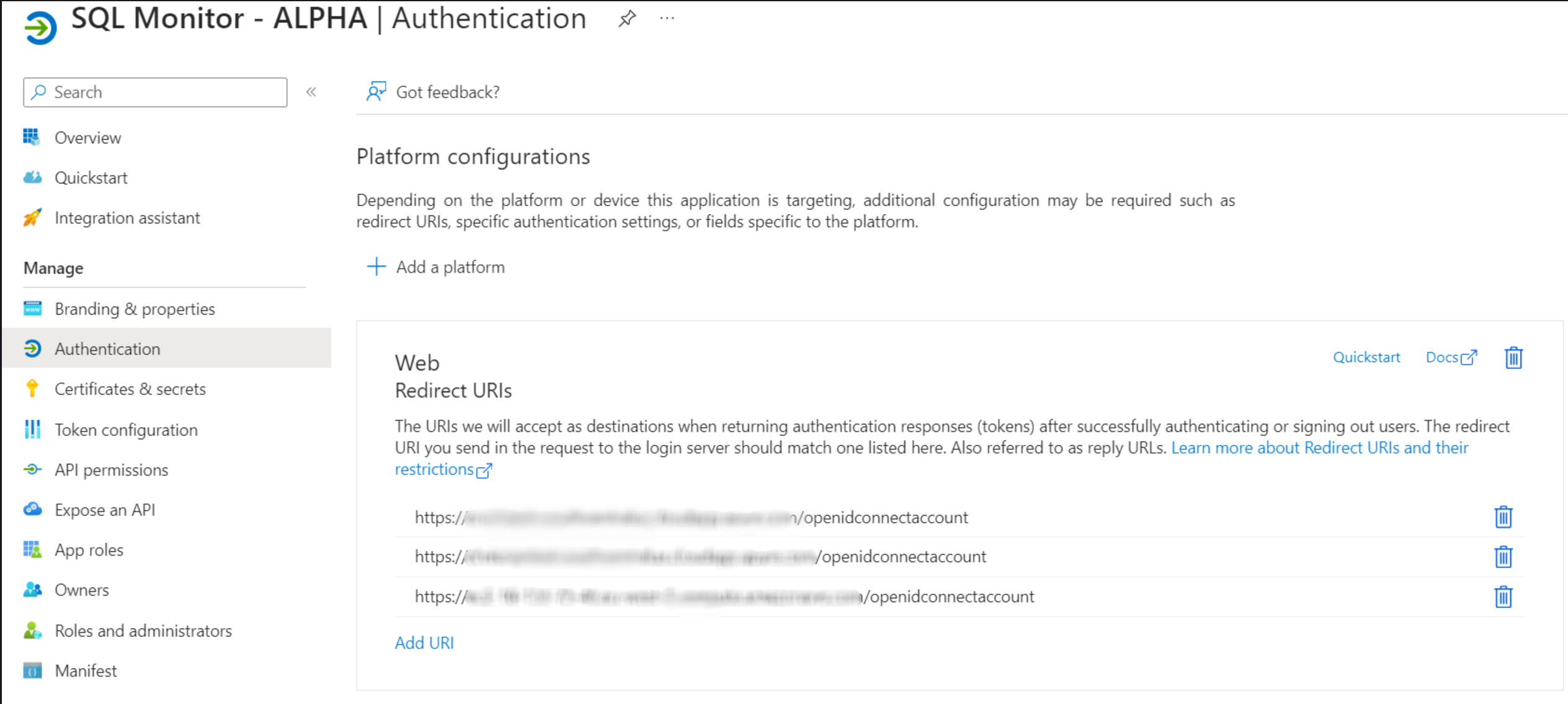
Task: Open App roles
Action: (89, 550)
